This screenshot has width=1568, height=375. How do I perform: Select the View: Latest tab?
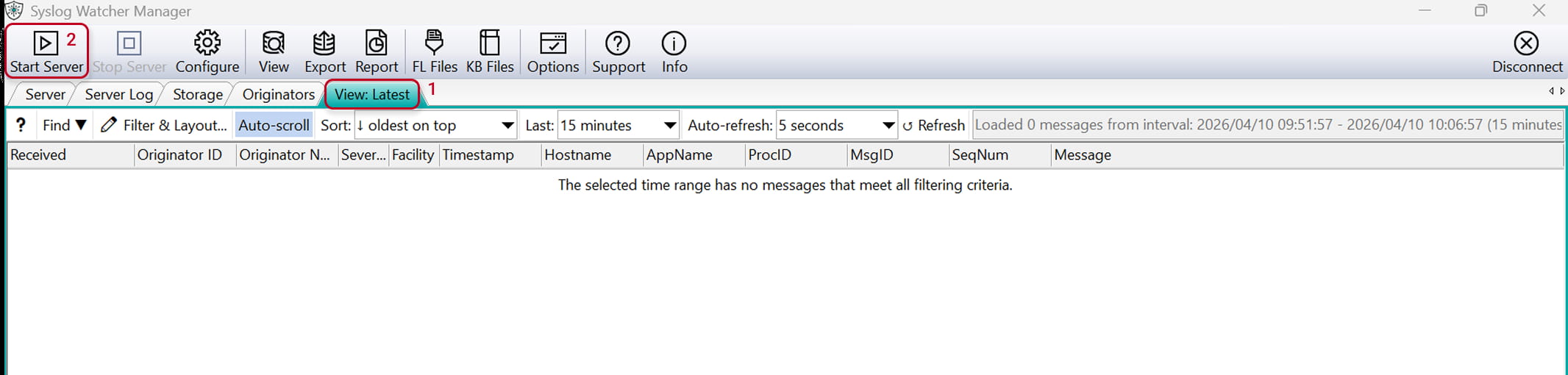tap(372, 94)
